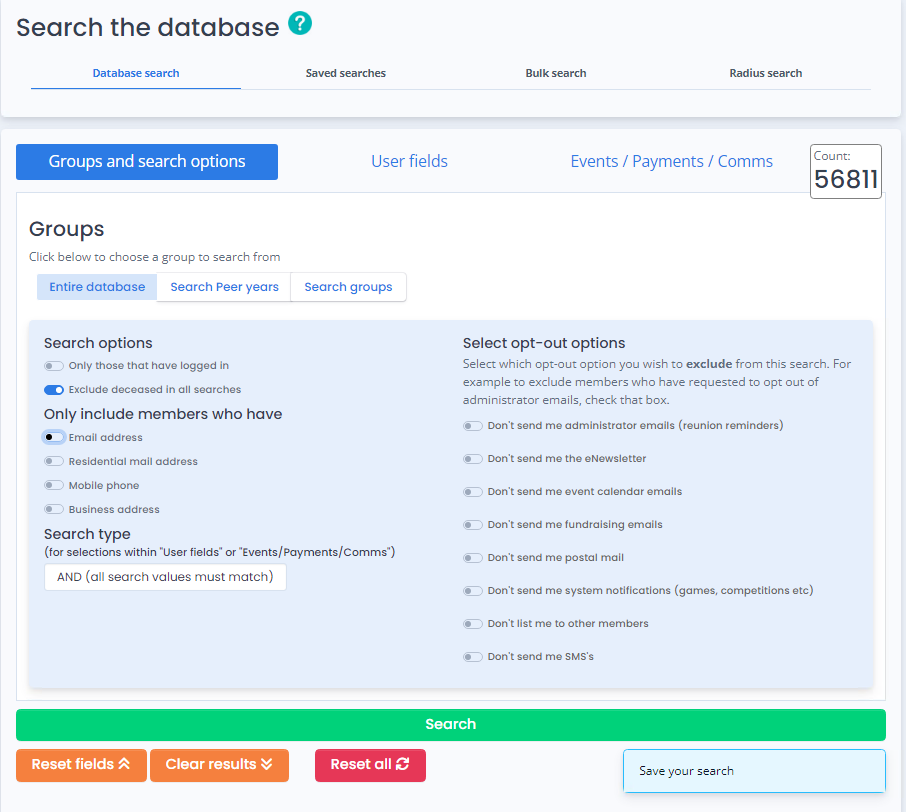
Task: Open the Search type AND dropdown
Action: (x=165, y=577)
